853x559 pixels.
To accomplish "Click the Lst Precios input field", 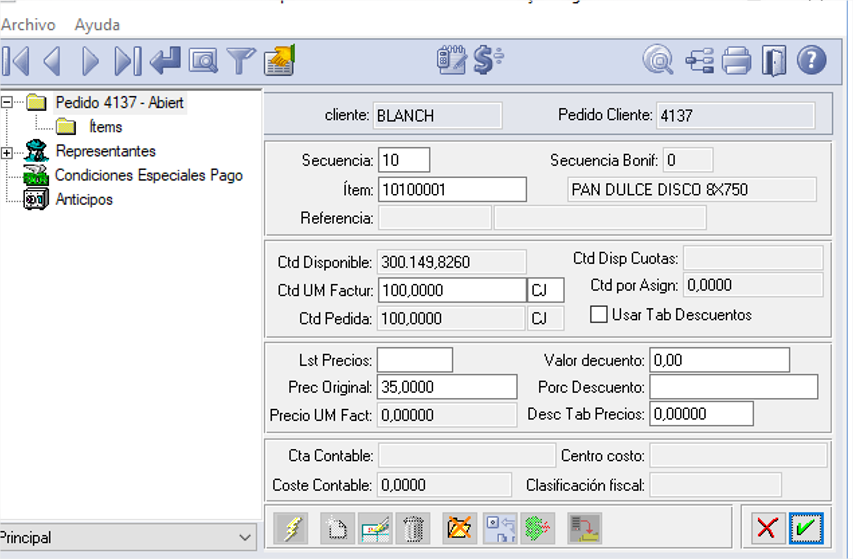I will (415, 360).
